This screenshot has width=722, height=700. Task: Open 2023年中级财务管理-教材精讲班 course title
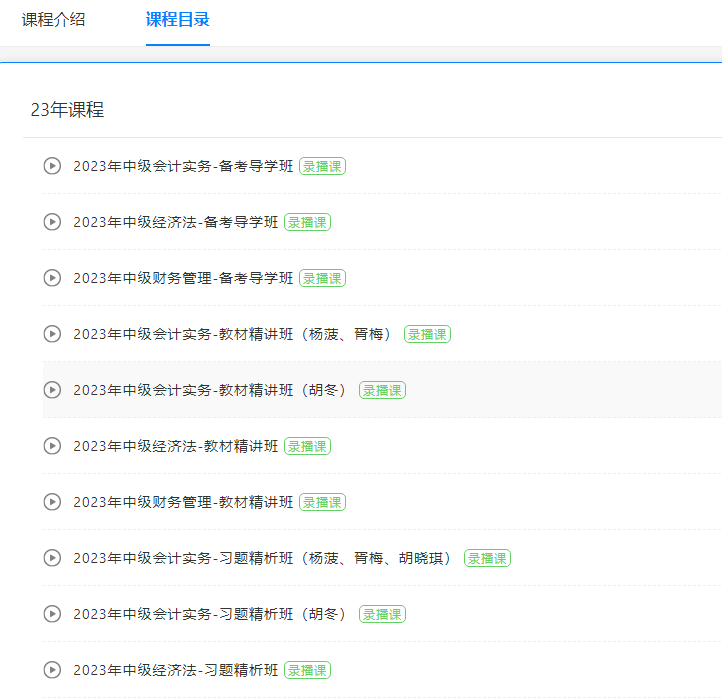point(183,502)
